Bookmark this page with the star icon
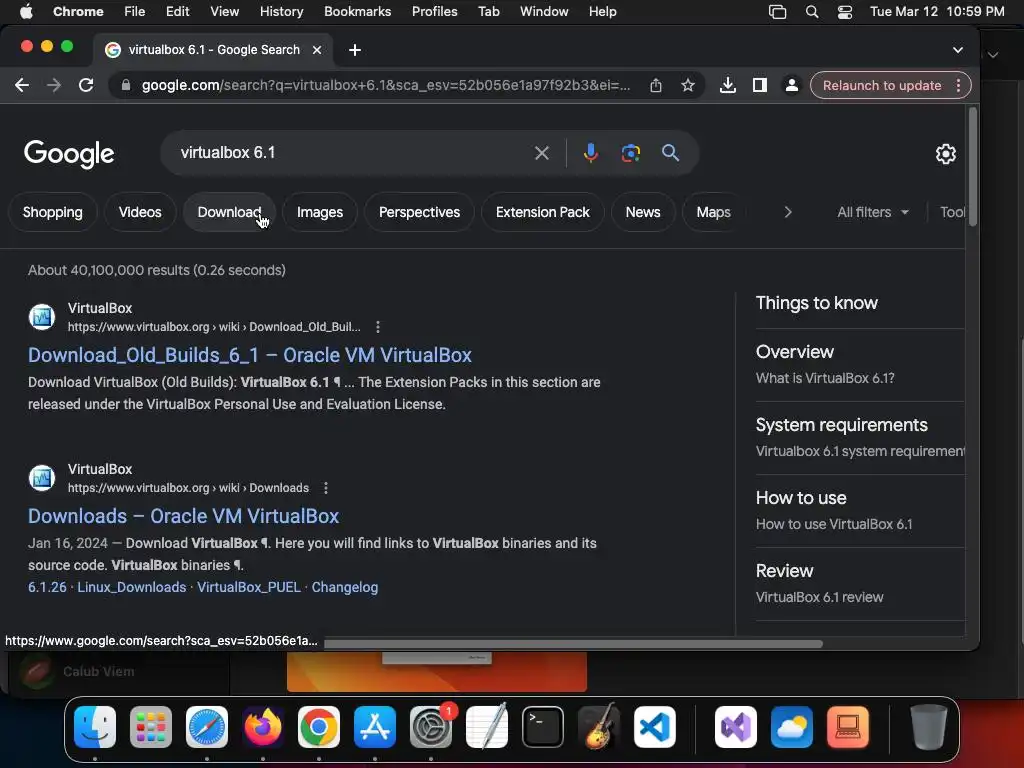The height and width of the screenshot is (768, 1024). click(688, 85)
